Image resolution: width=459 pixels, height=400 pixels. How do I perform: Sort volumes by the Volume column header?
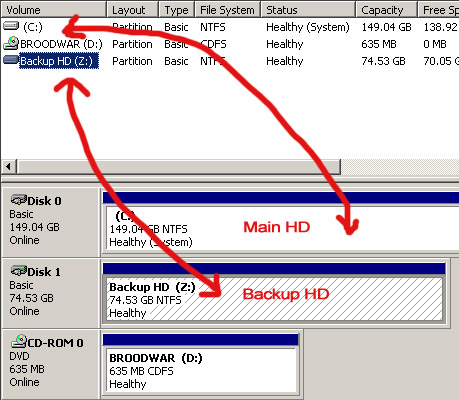[54, 10]
